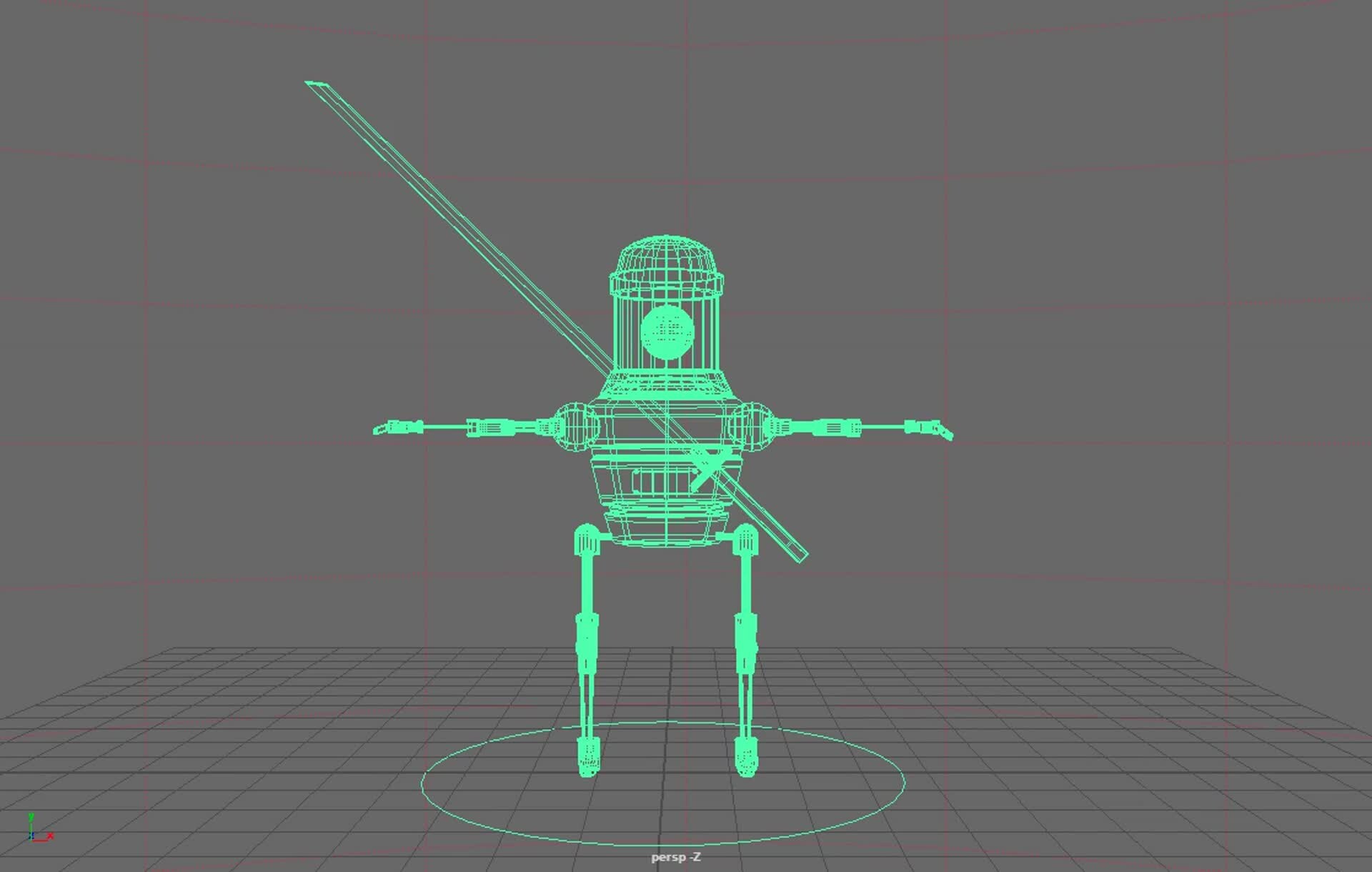This screenshot has width=1372, height=872.
Task: Select the robot's right shoulder sphere
Action: [752, 427]
